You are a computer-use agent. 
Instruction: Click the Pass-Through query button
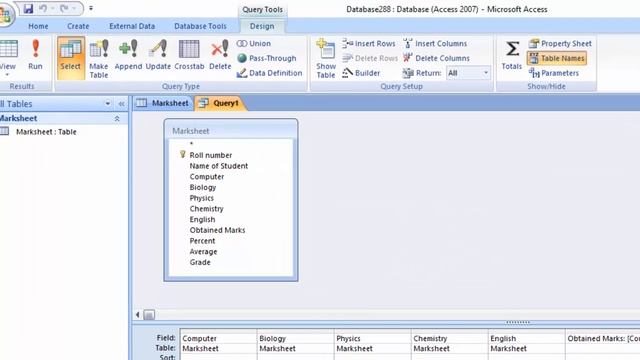tap(267, 58)
